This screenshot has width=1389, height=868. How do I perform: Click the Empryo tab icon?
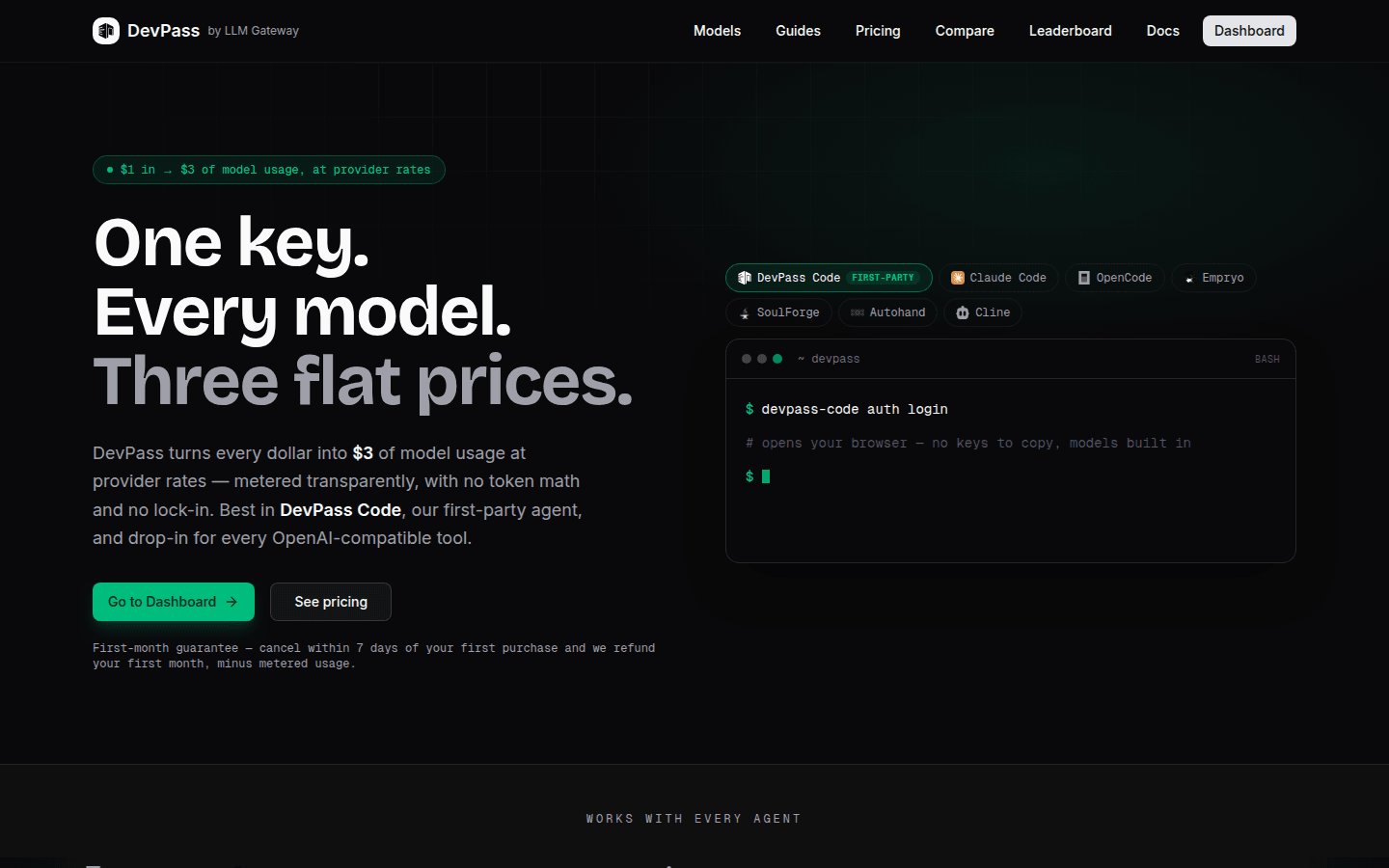coord(1189,279)
